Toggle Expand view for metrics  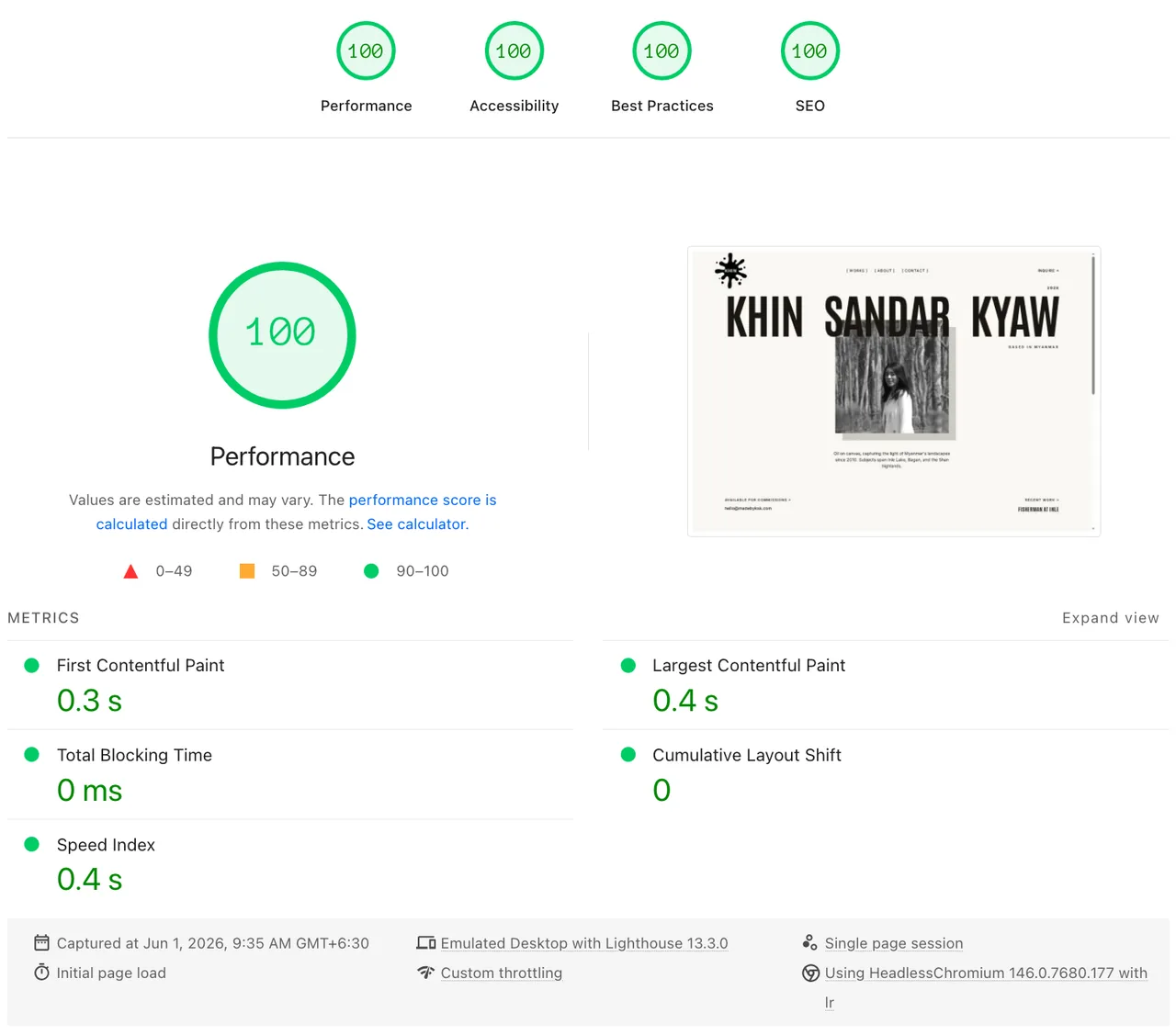point(1110,618)
